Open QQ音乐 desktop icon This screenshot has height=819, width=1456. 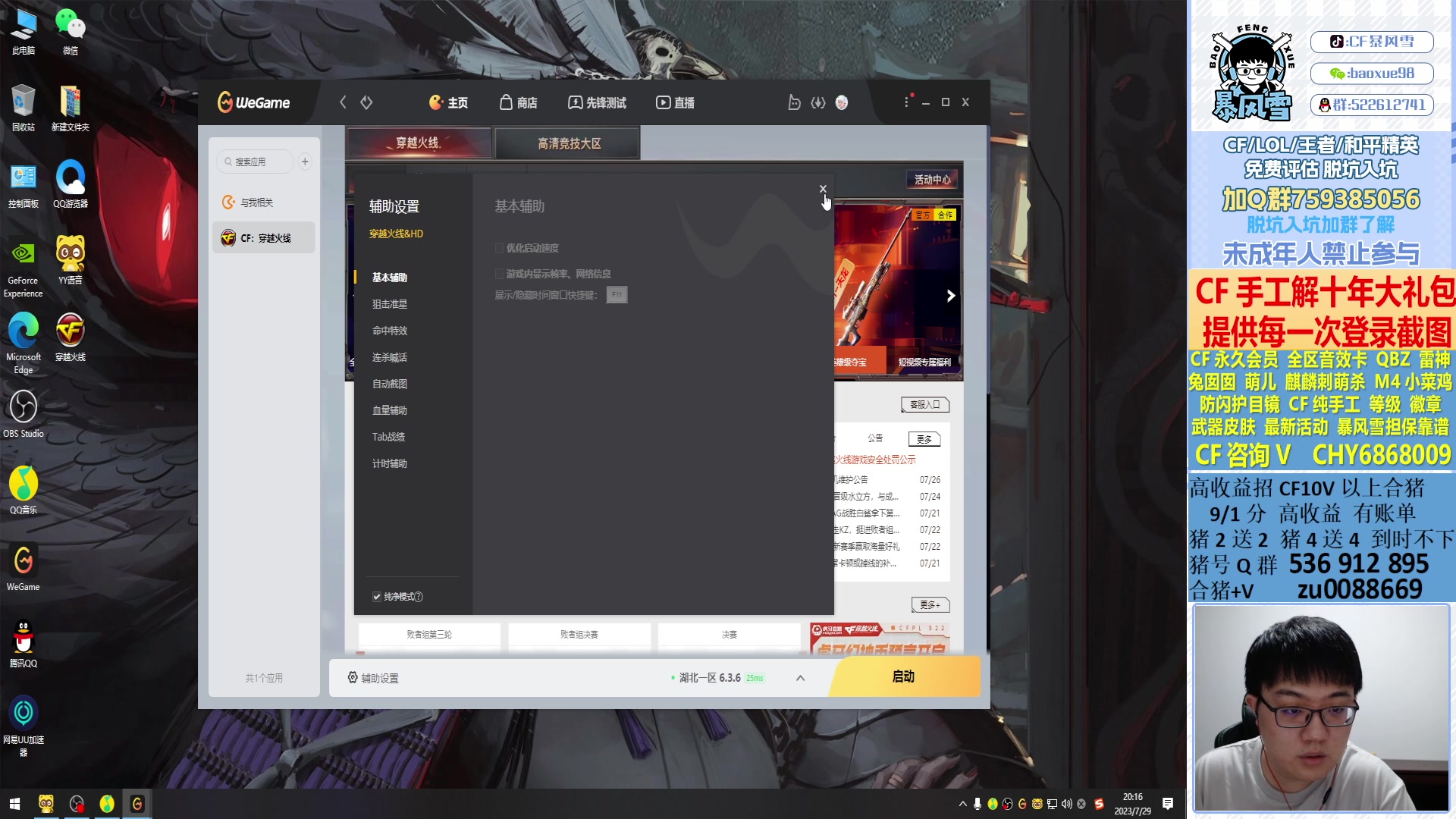coord(24,491)
